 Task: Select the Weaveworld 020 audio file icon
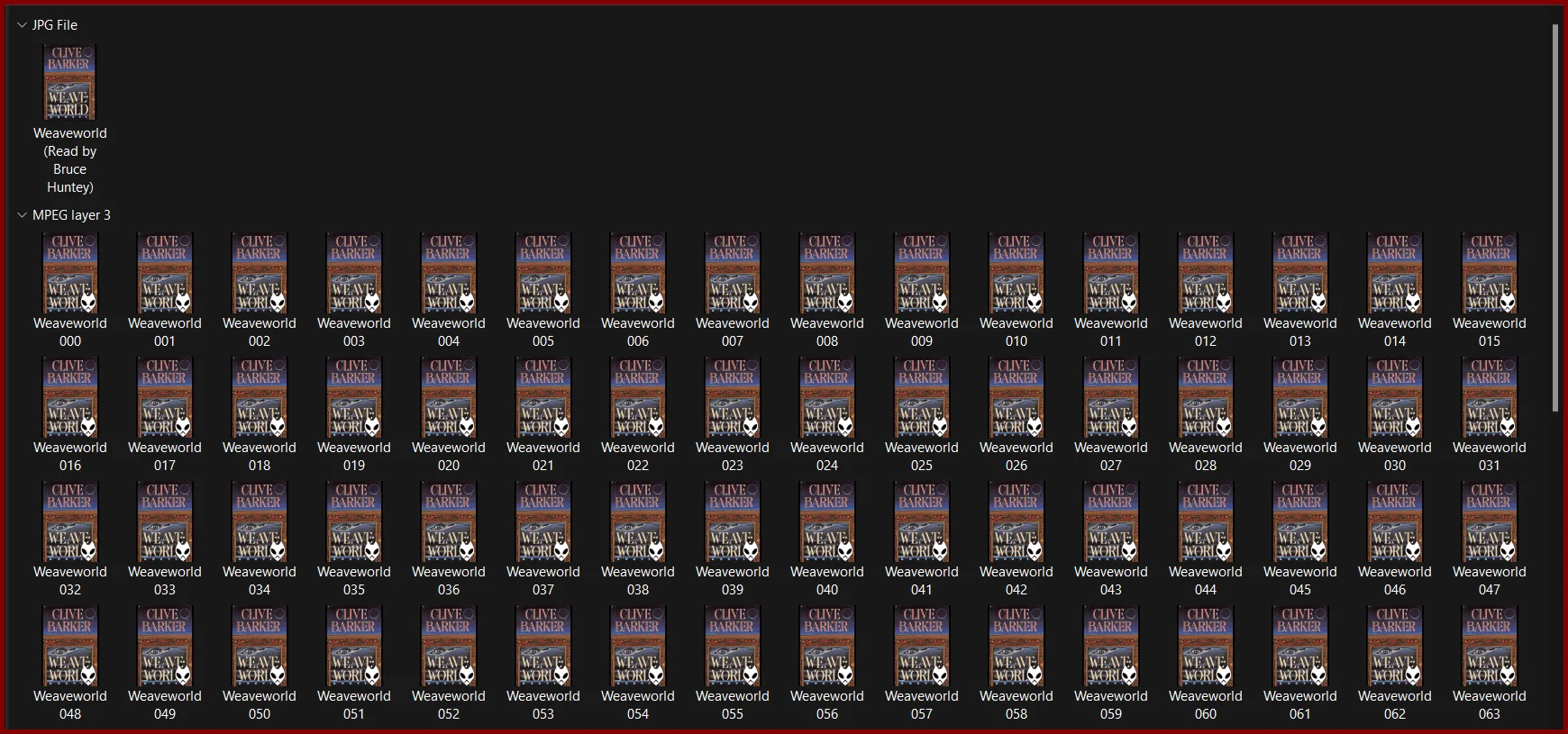tap(449, 397)
